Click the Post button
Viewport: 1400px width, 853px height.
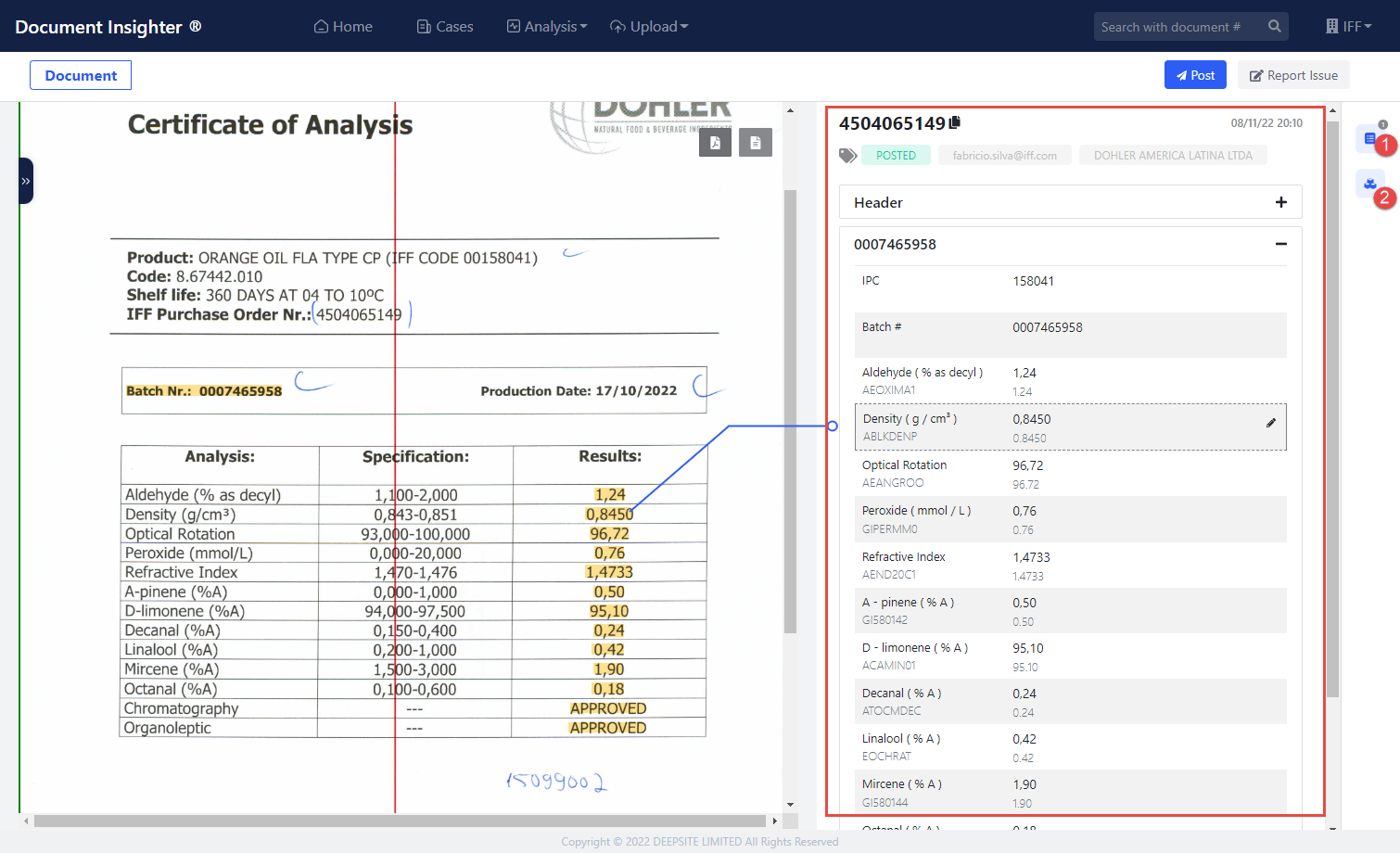coord(1195,75)
